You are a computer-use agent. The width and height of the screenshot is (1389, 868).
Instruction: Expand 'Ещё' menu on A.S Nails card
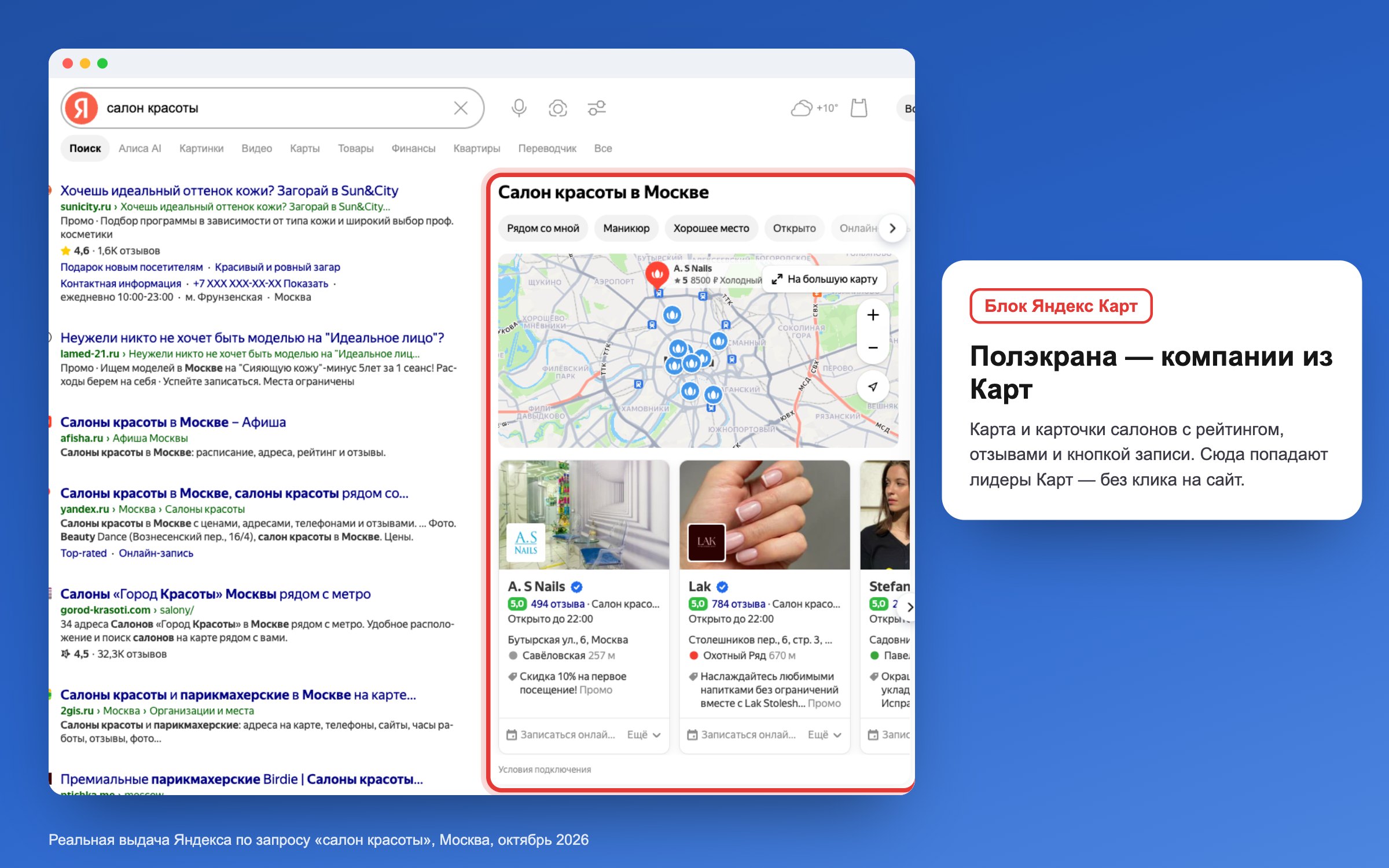644,735
